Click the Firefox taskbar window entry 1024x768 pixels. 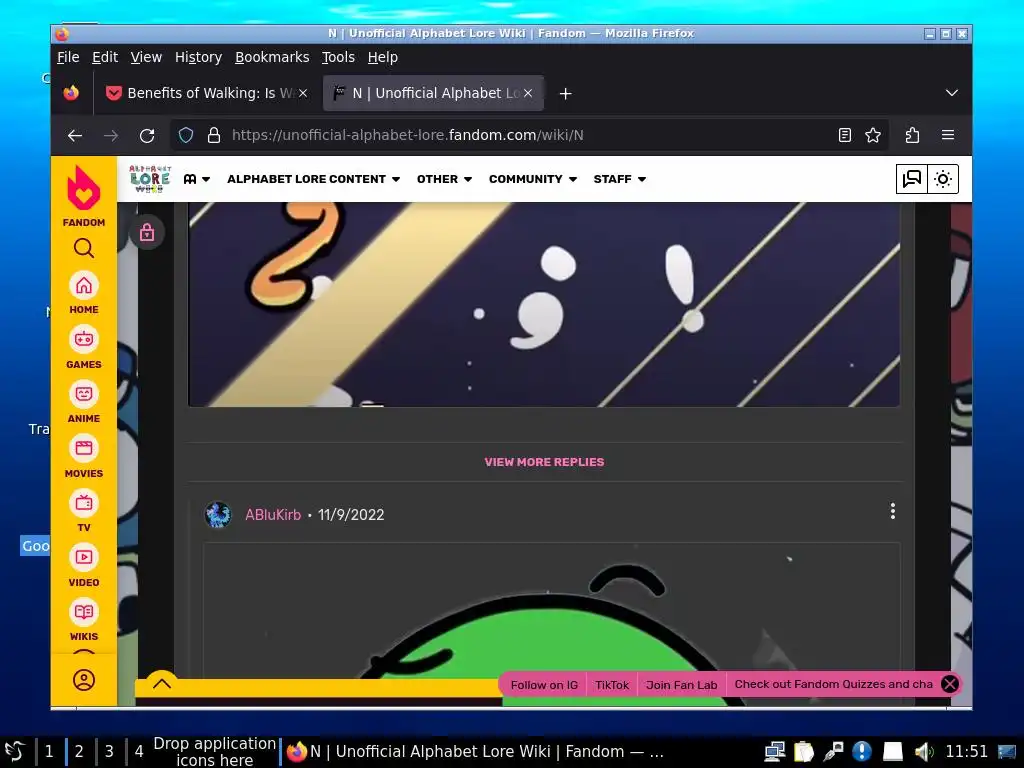click(x=475, y=752)
